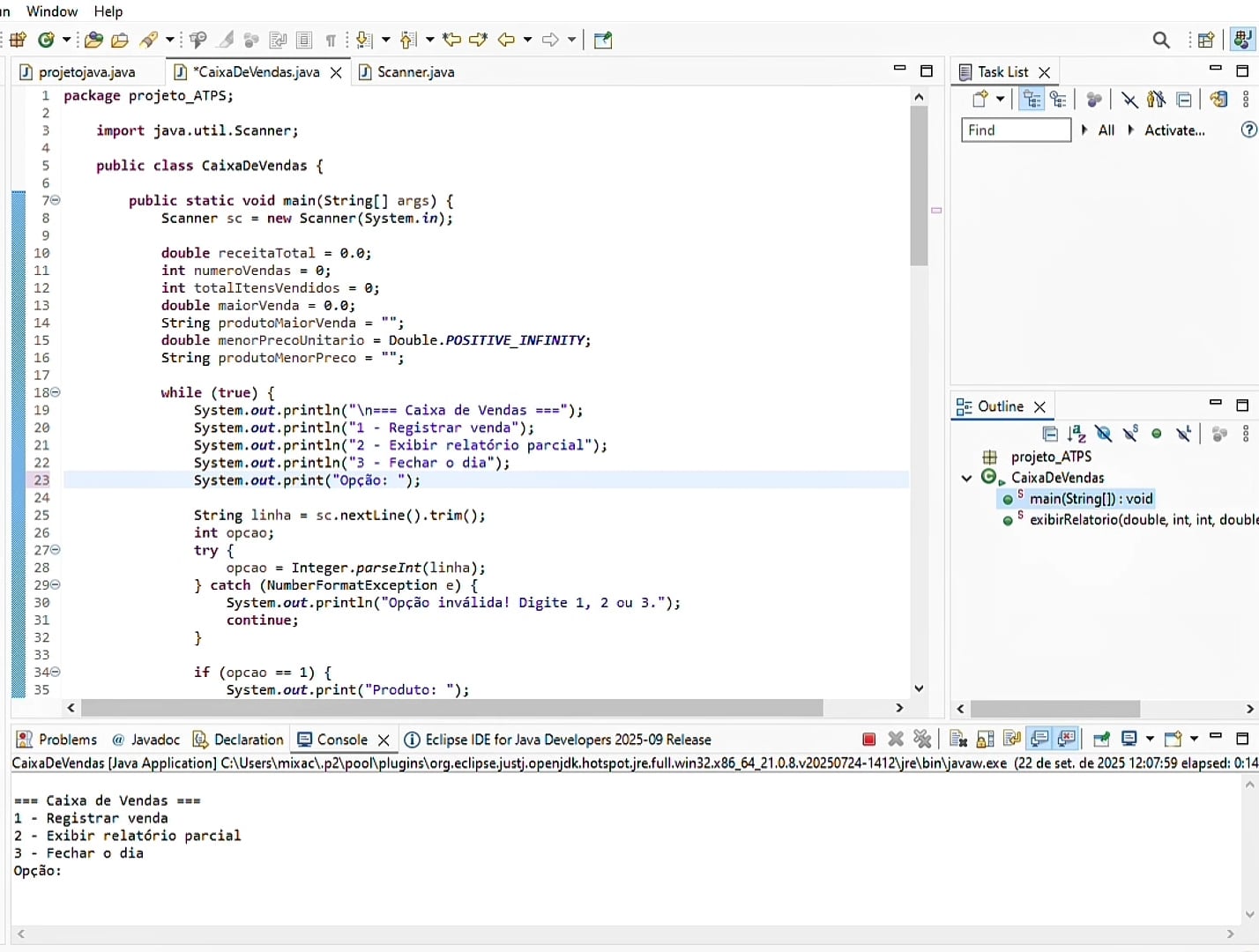Open the Outline view kebab menu
The height and width of the screenshot is (952, 1259).
coord(1246,434)
